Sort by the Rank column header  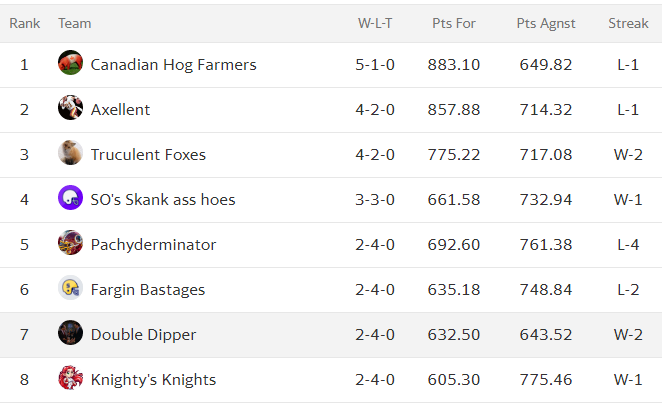point(24,23)
